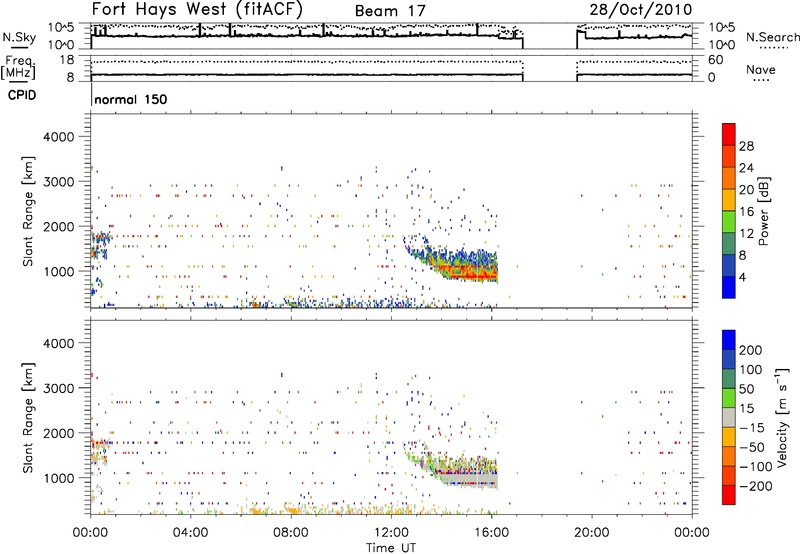800x554 pixels.
Task: Click the '-100' label on Velocity color bar
Action: (x=755, y=467)
